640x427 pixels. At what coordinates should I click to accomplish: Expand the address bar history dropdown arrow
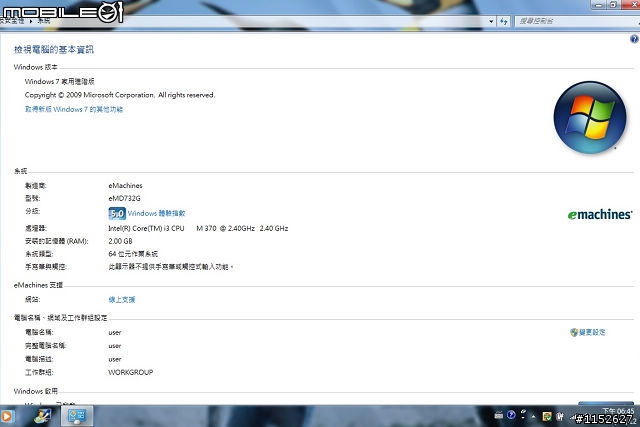pos(491,21)
